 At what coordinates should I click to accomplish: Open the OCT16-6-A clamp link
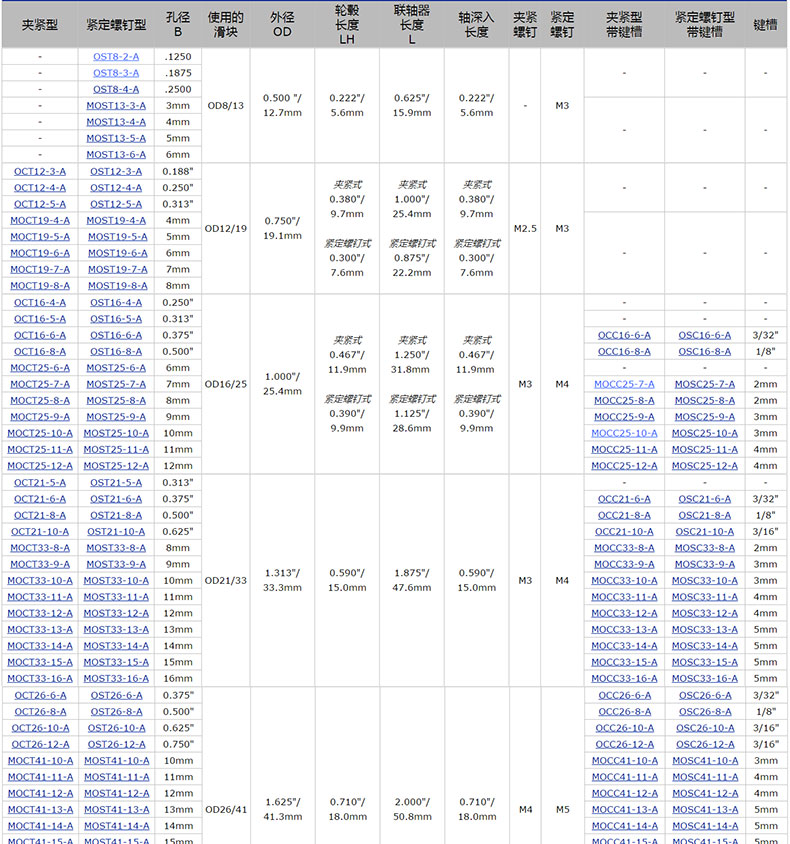click(40, 336)
